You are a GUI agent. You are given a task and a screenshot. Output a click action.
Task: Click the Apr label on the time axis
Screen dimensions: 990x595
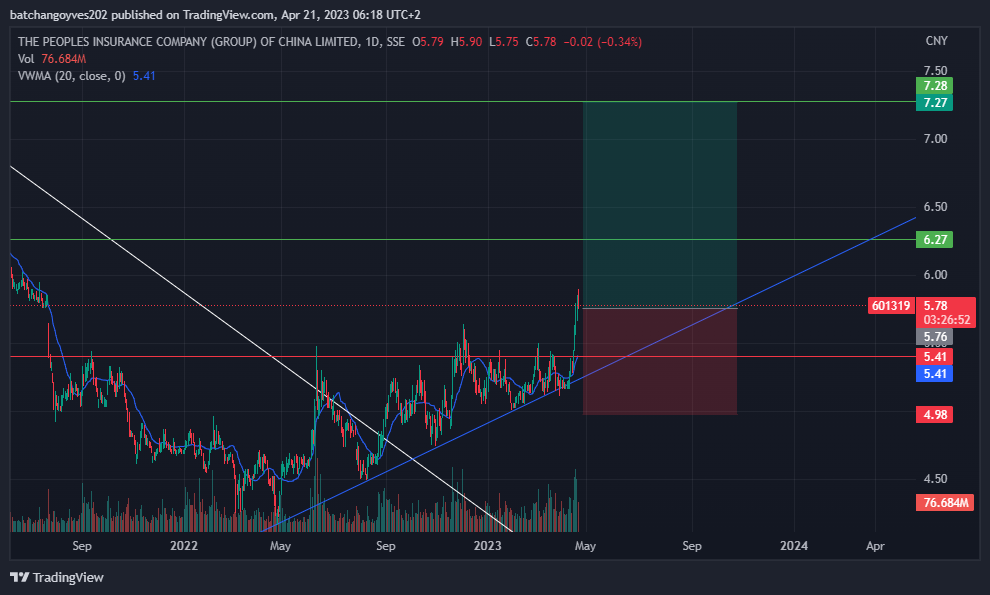(x=875, y=546)
